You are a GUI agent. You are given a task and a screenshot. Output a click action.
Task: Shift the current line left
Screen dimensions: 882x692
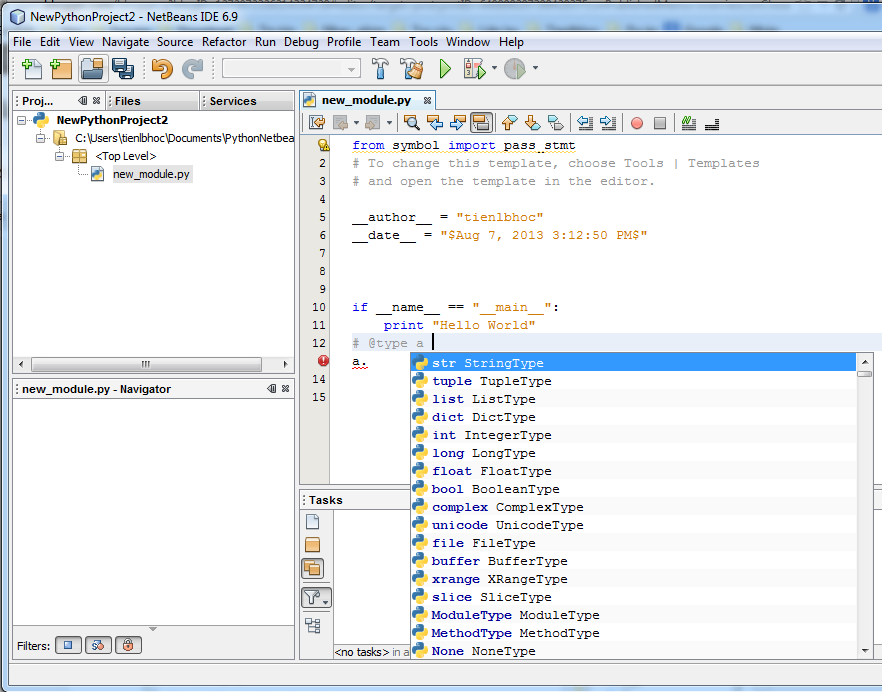(586, 122)
